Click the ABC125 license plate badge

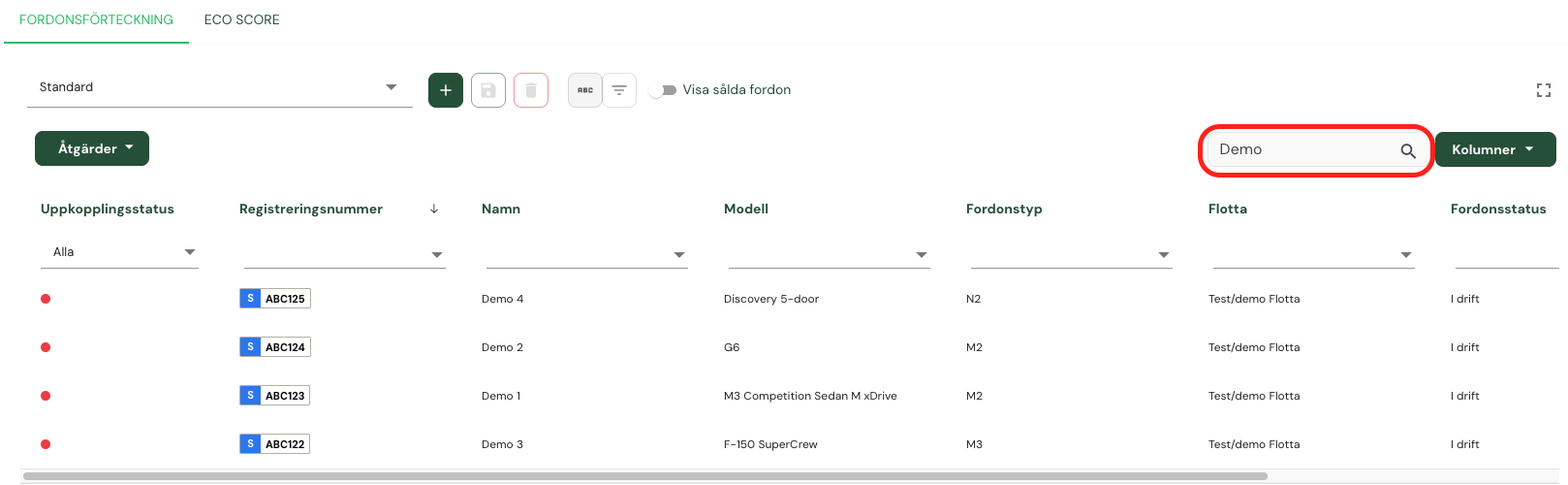coord(275,299)
